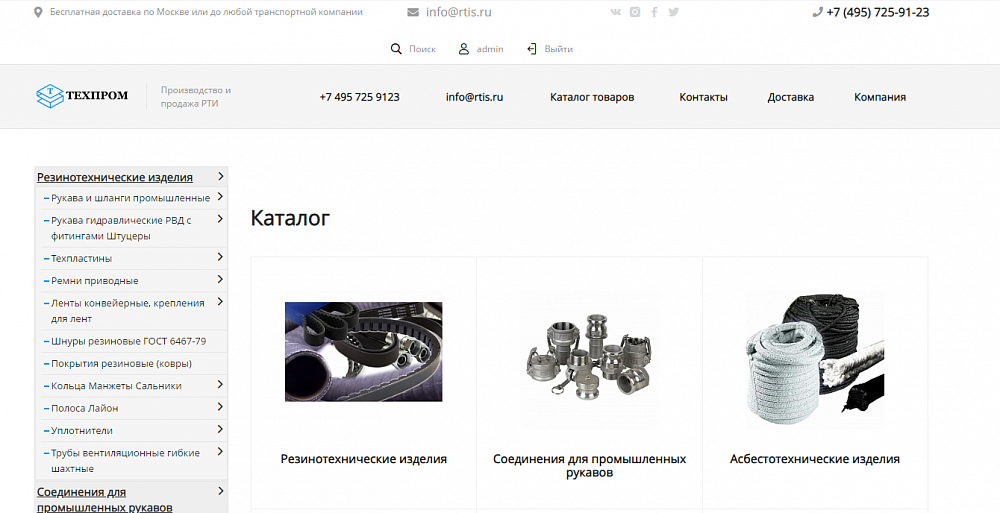The image size is (1000, 513).
Task: Click the Каталог page heading
Action: pos(290,218)
